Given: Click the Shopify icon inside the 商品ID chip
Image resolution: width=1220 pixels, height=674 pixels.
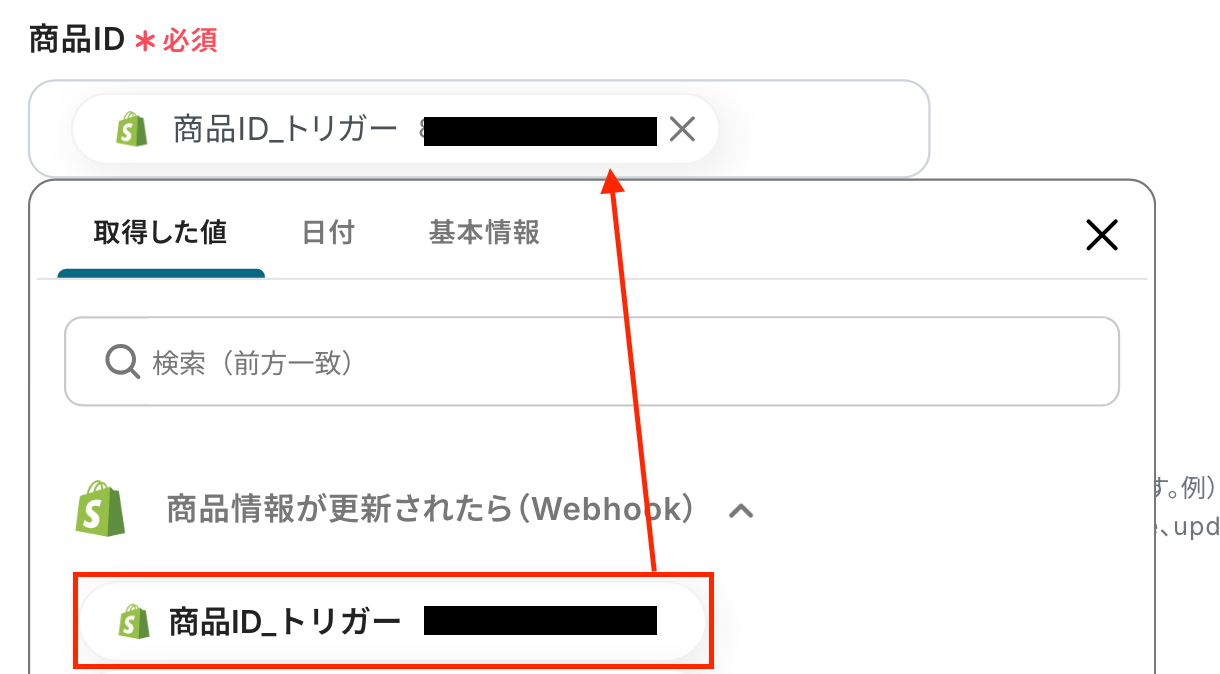Looking at the screenshot, I should pyautogui.click(x=131, y=129).
